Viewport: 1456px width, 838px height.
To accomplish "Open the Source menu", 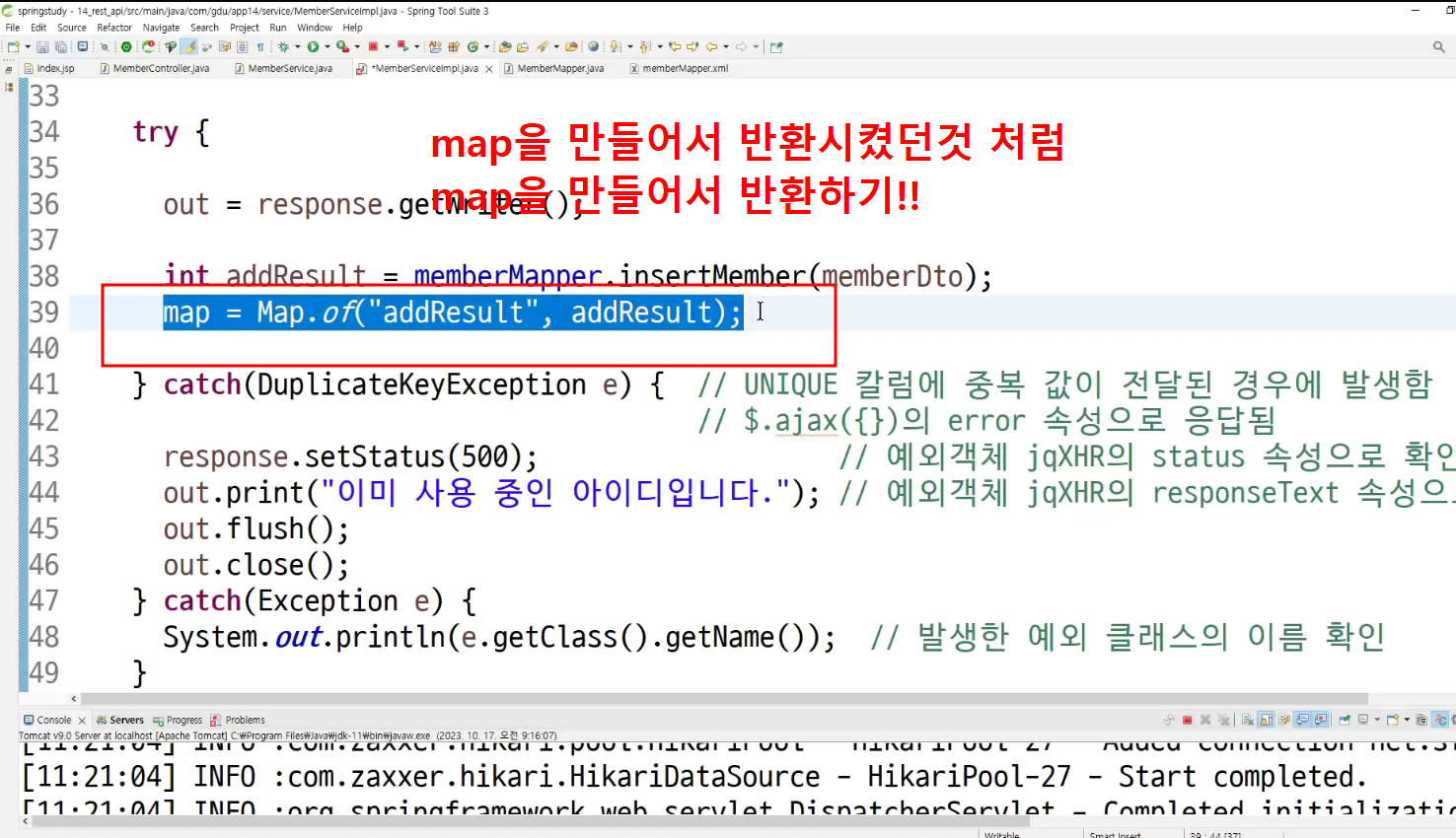I will (72, 28).
